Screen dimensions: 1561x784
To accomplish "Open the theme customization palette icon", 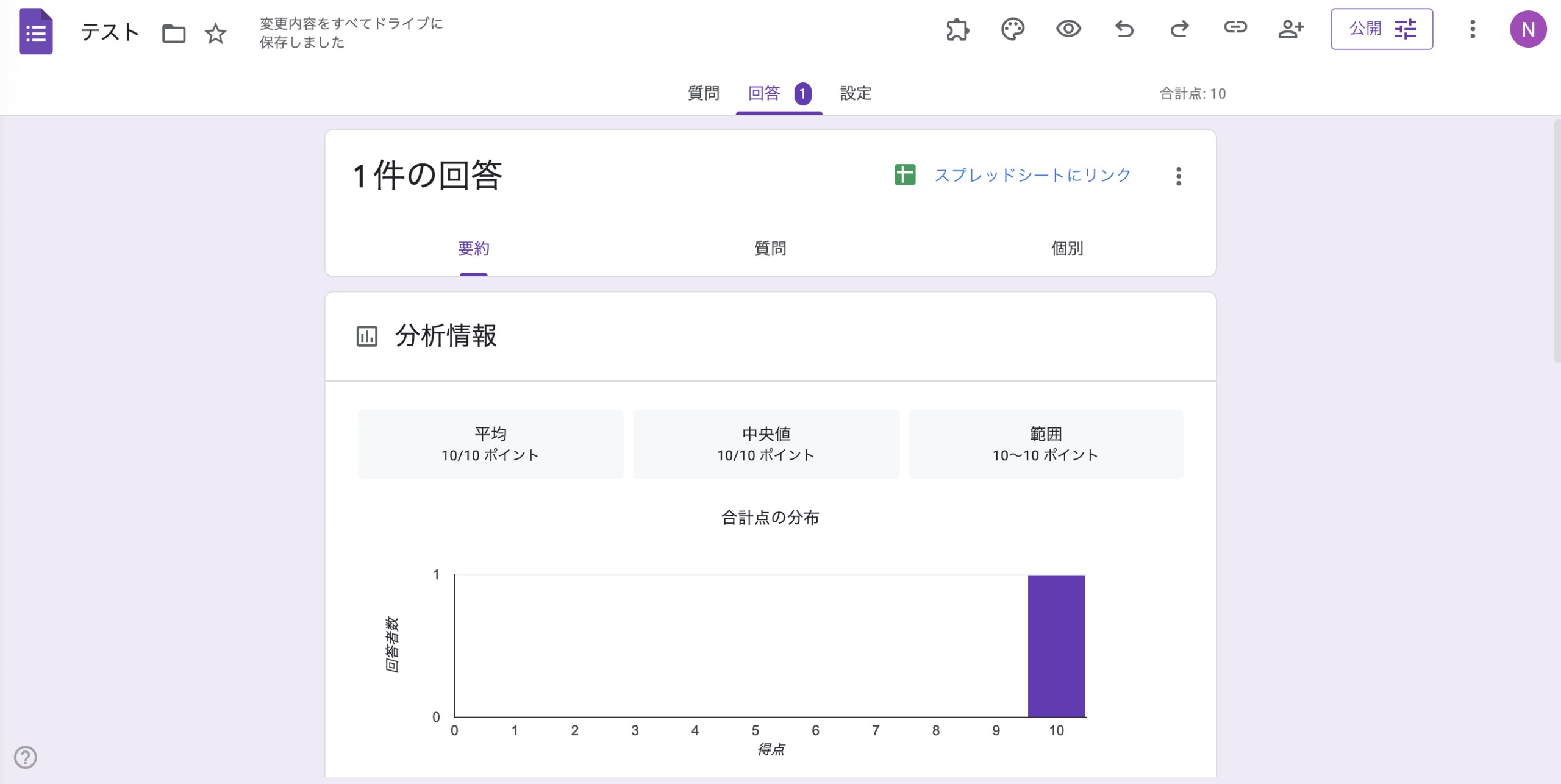I will point(1012,29).
